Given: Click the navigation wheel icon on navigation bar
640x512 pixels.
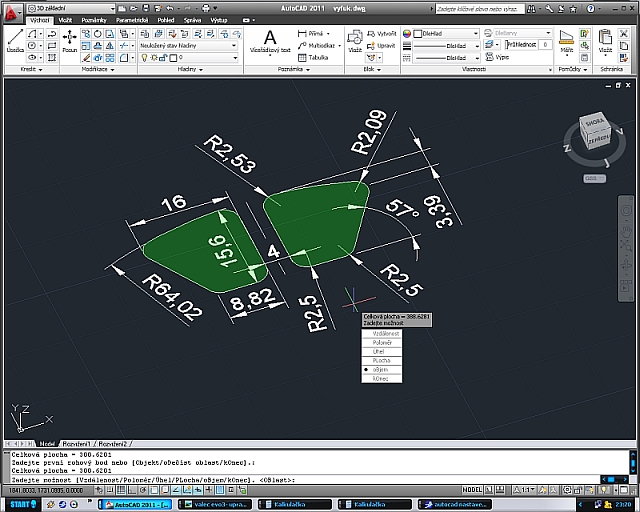Looking at the screenshot, I should point(626,211).
